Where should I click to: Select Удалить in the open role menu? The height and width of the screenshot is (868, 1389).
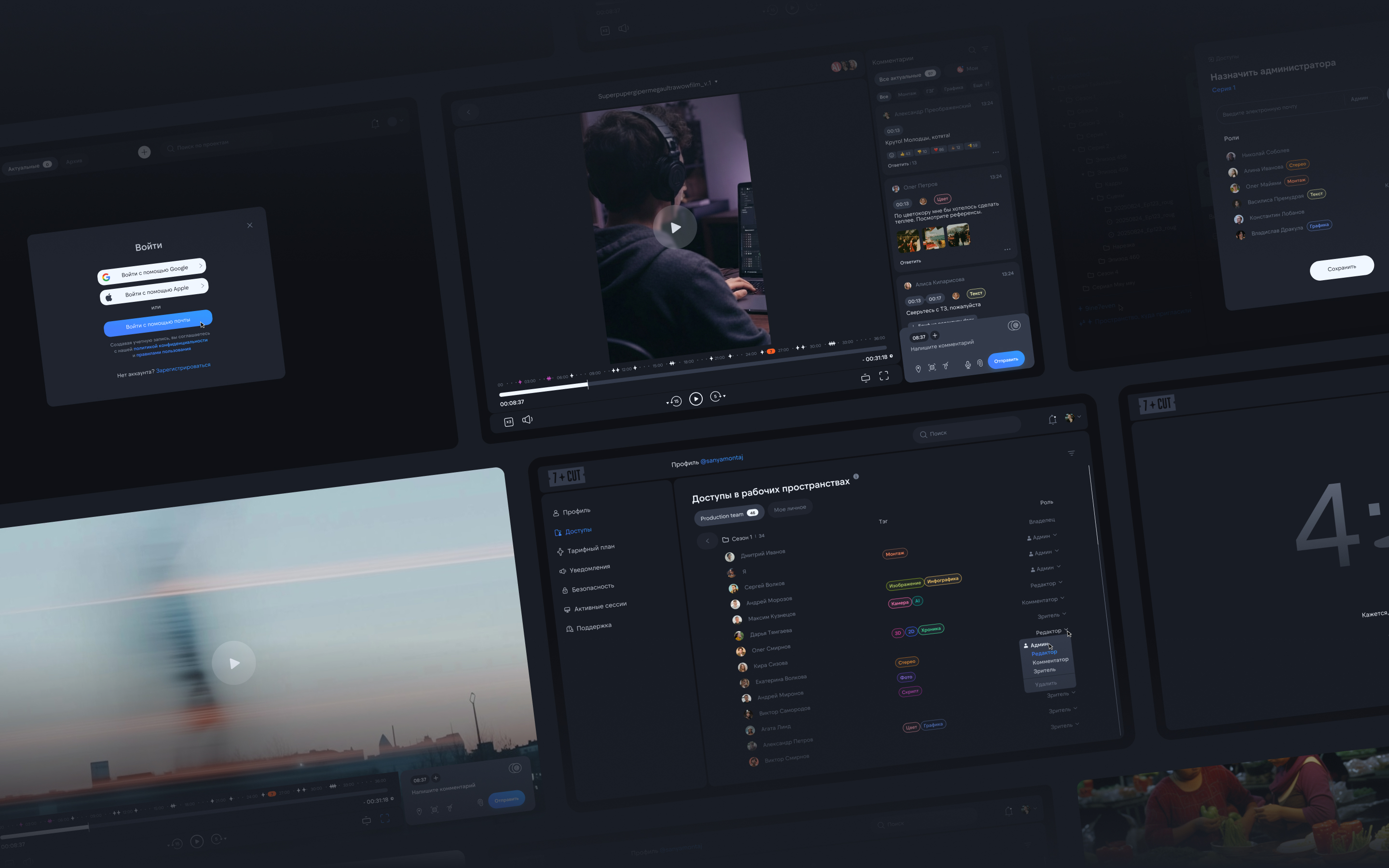[1046, 684]
